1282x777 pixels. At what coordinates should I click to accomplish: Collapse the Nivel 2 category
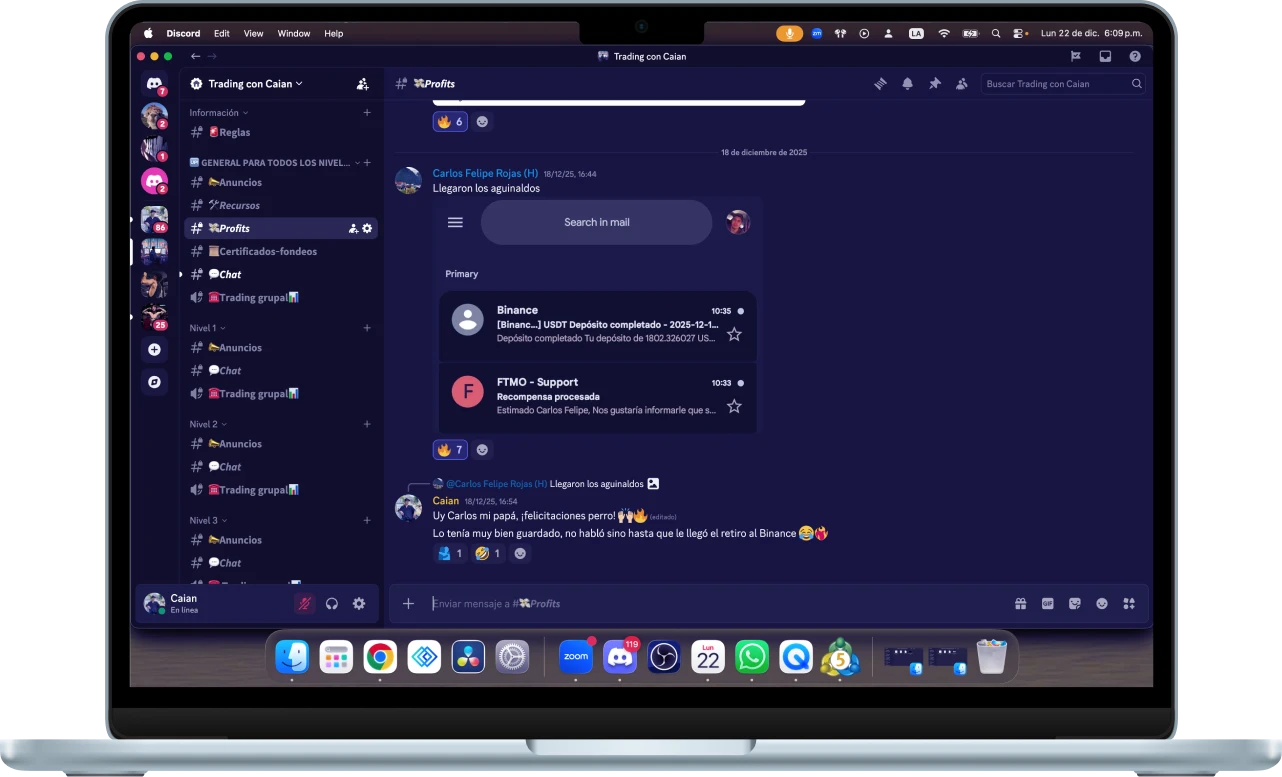click(208, 424)
